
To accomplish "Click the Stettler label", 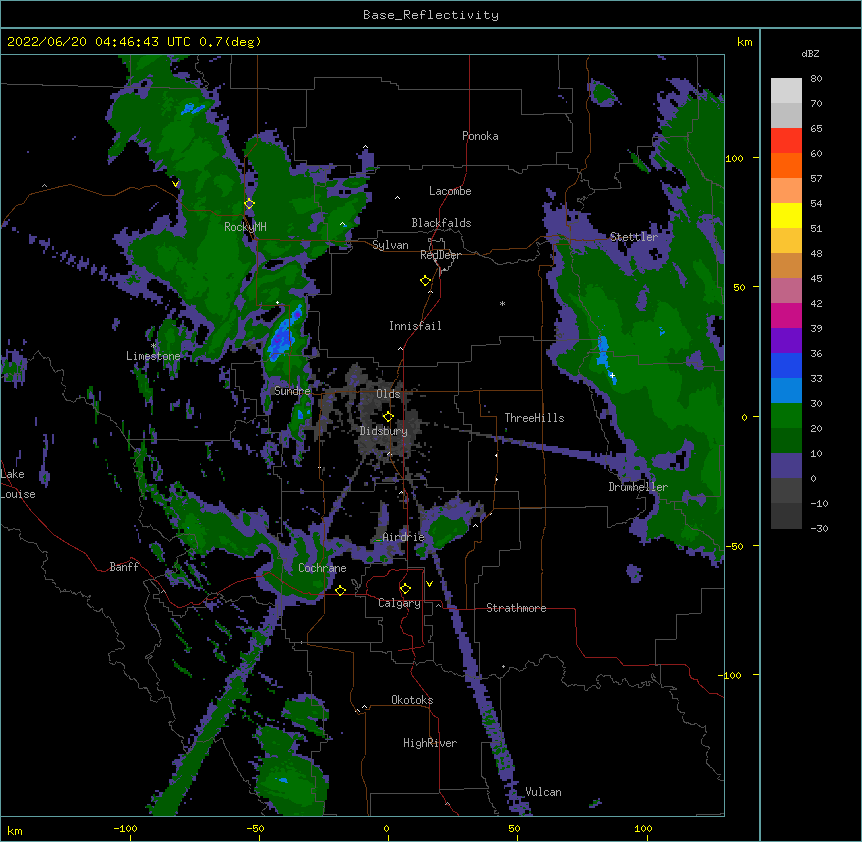I will 634,237.
